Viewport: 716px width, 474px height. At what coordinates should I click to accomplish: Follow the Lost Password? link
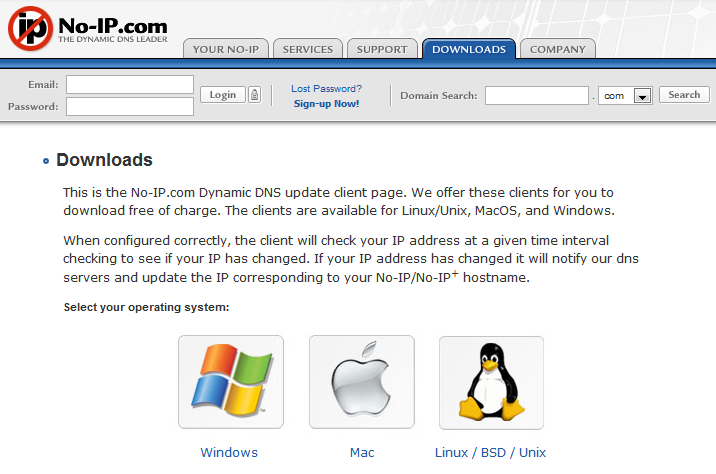[x=326, y=89]
